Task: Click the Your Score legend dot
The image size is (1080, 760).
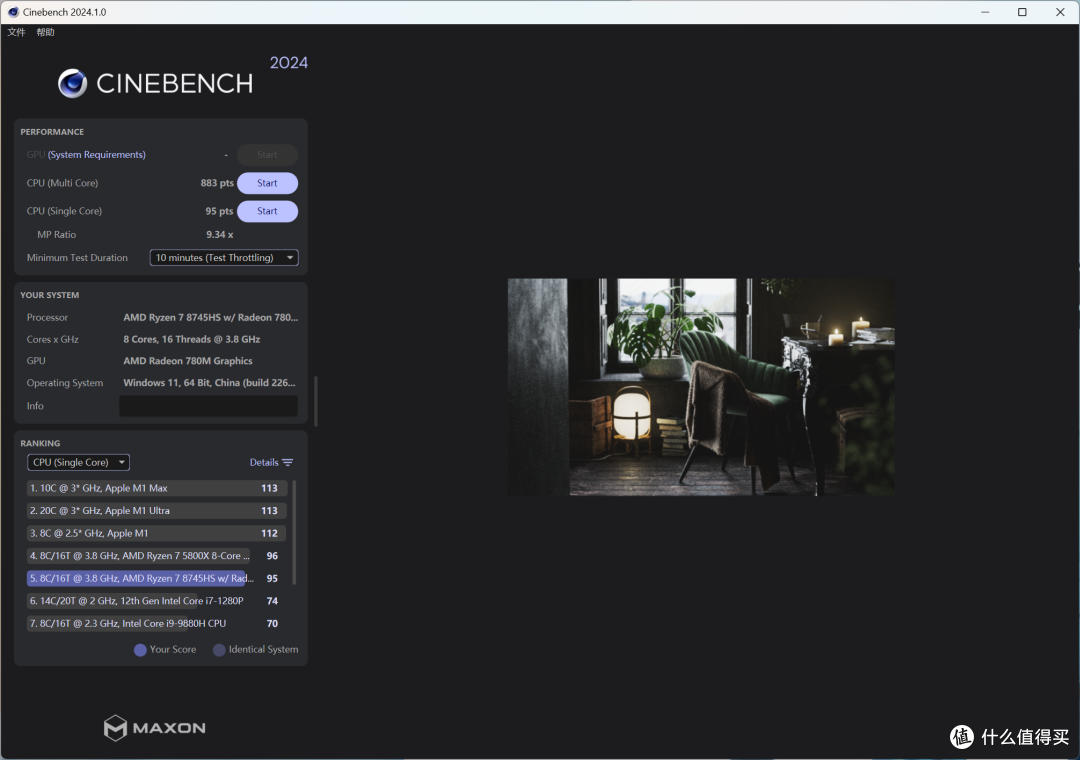Action: click(140, 650)
